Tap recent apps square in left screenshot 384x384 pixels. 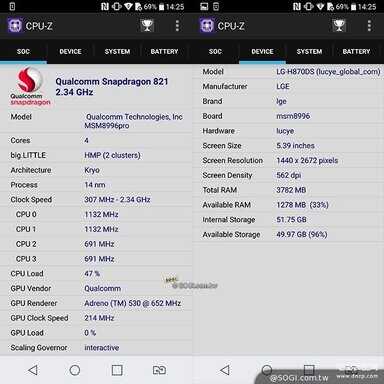pos(117,370)
